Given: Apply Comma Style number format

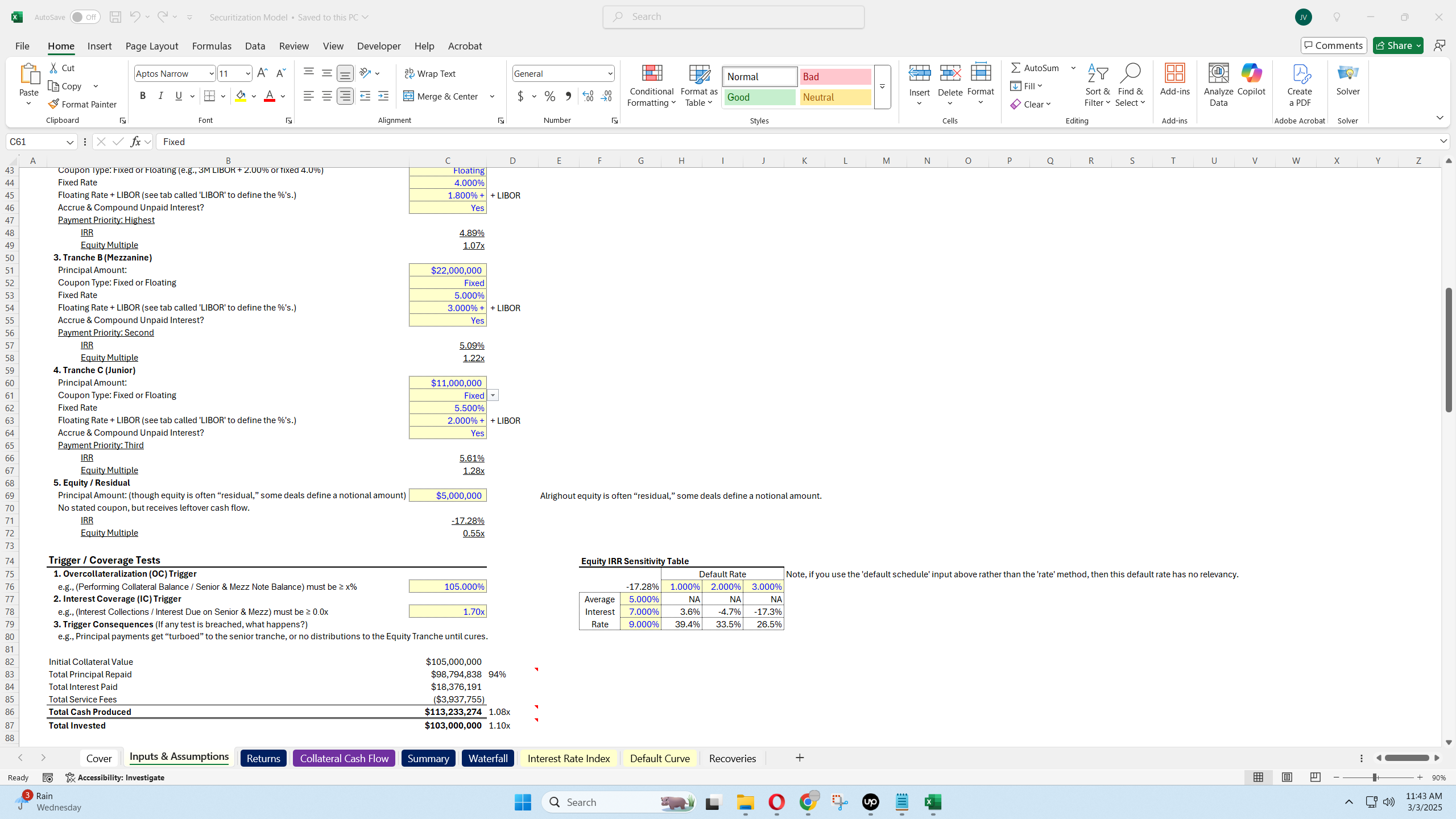Looking at the screenshot, I should 568,96.
